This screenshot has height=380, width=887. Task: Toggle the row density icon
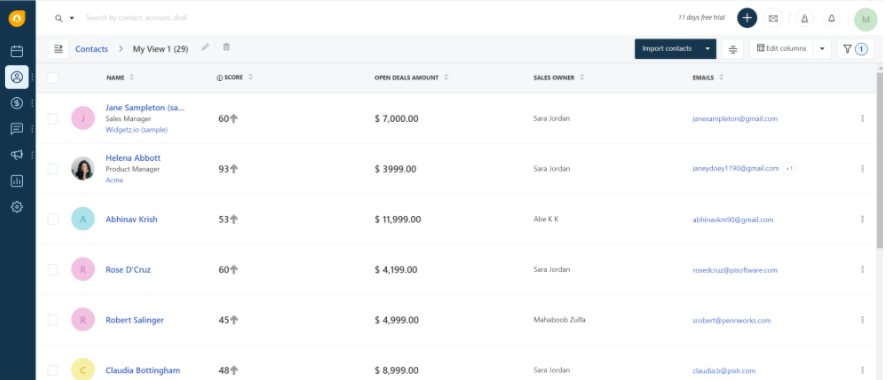[x=733, y=49]
